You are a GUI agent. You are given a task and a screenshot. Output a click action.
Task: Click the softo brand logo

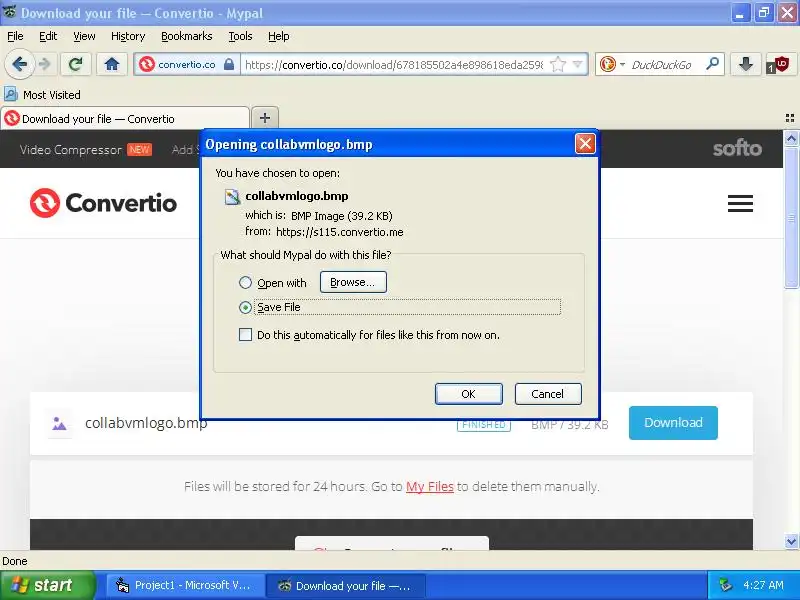[737, 148]
